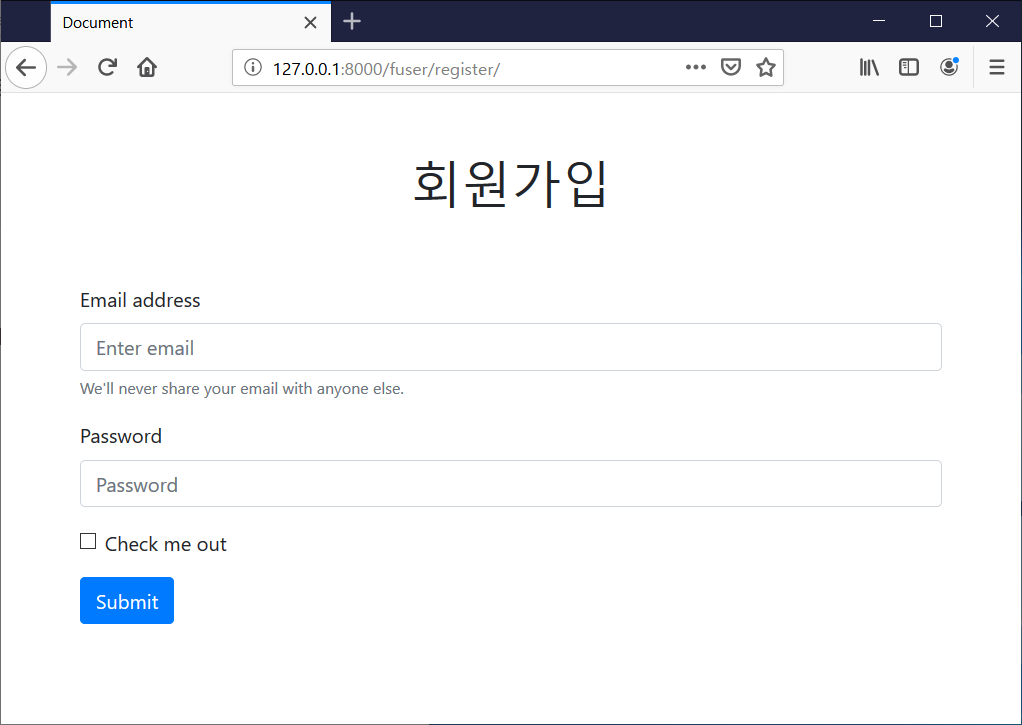Show site information icon in address bar
Image resolution: width=1022 pixels, height=725 pixels.
coord(253,67)
